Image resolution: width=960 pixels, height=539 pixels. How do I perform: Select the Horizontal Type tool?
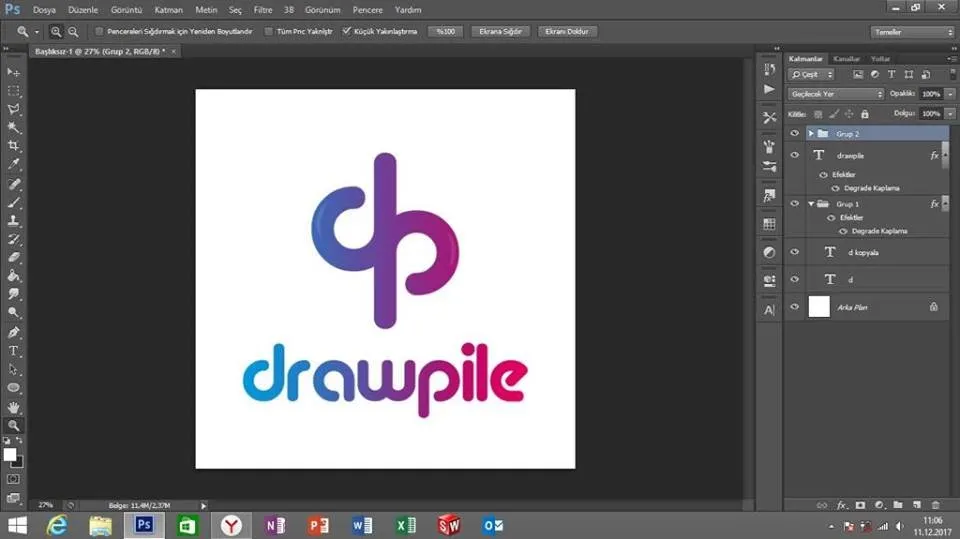(x=13, y=351)
